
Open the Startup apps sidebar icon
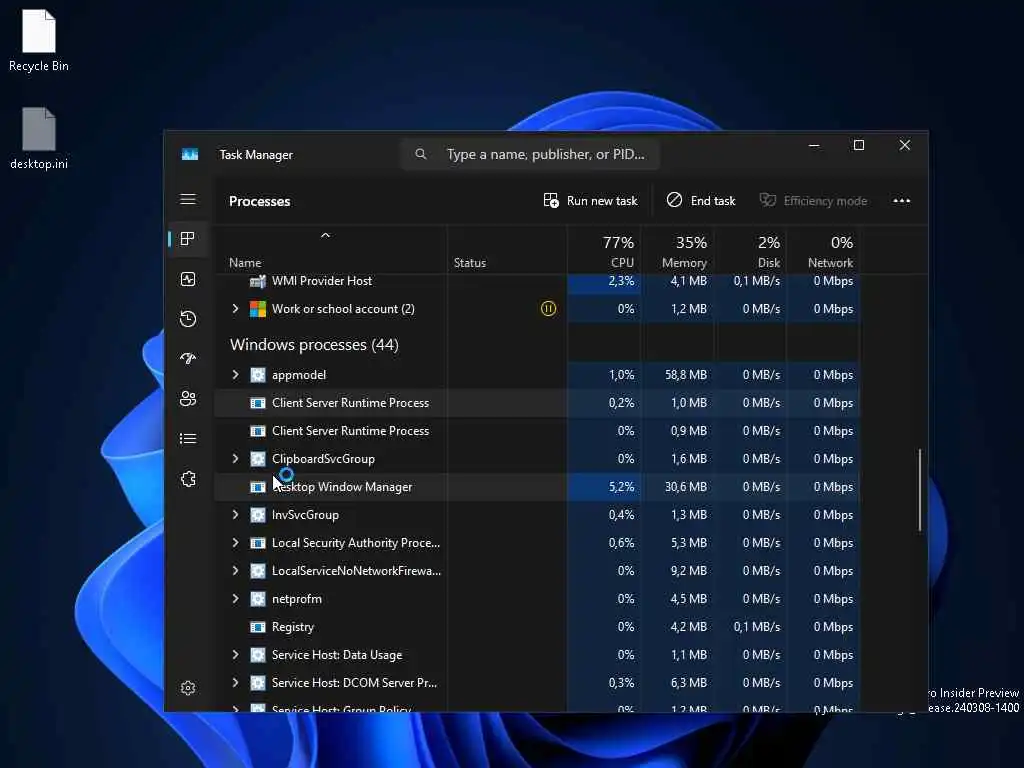point(188,359)
